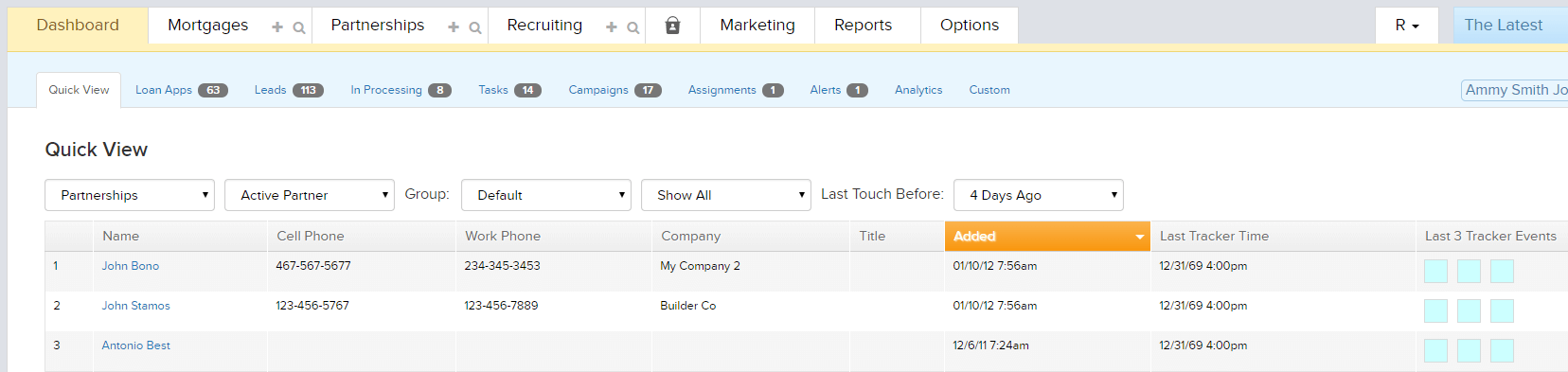
Task: Go to the Dashboard tab
Action: [78, 26]
